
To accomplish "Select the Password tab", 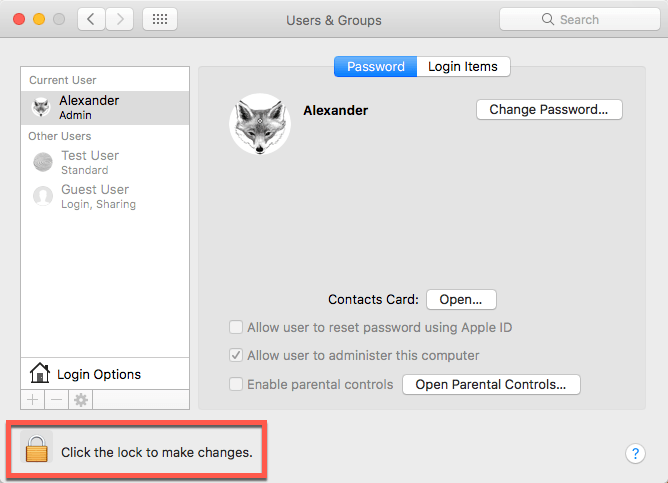I will pyautogui.click(x=375, y=67).
